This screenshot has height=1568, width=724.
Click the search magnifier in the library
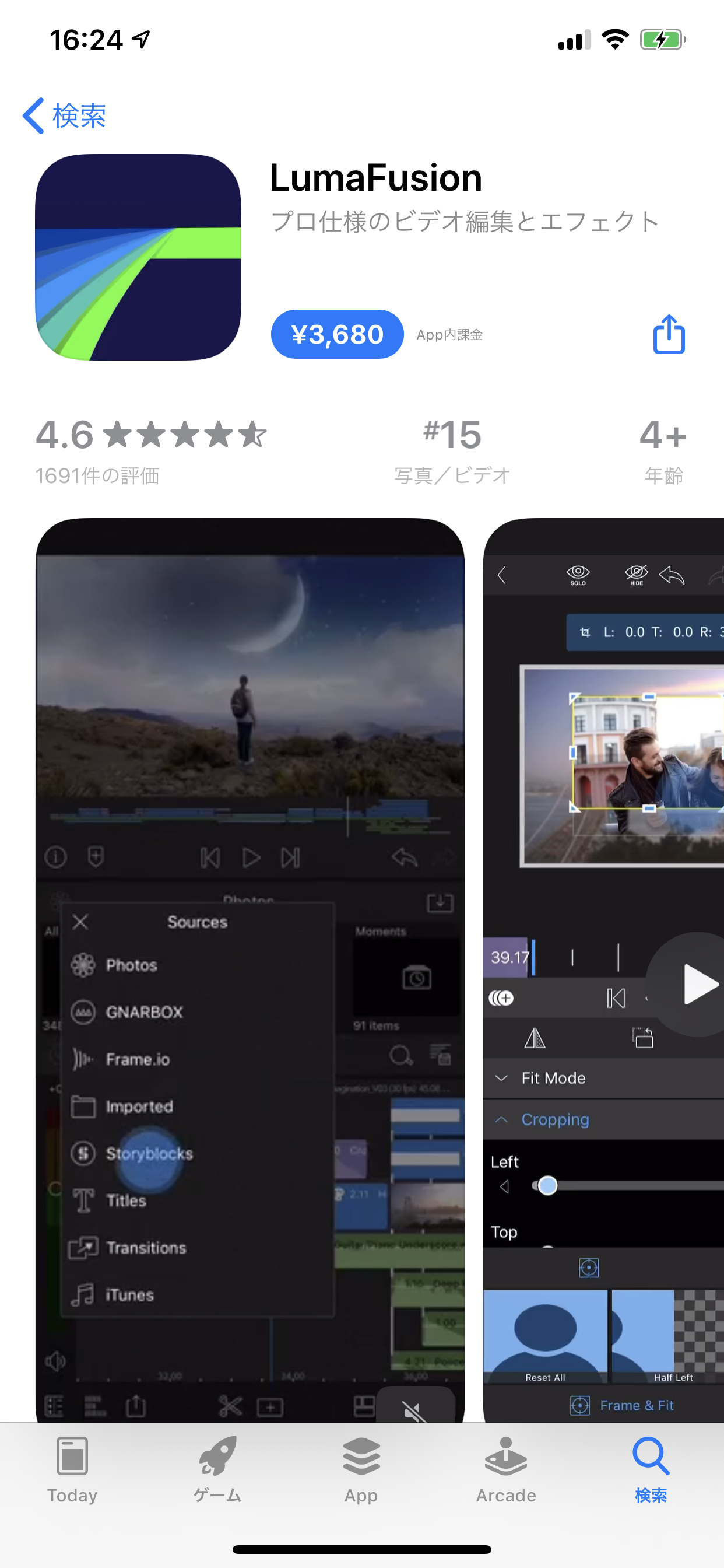pyautogui.click(x=401, y=1055)
